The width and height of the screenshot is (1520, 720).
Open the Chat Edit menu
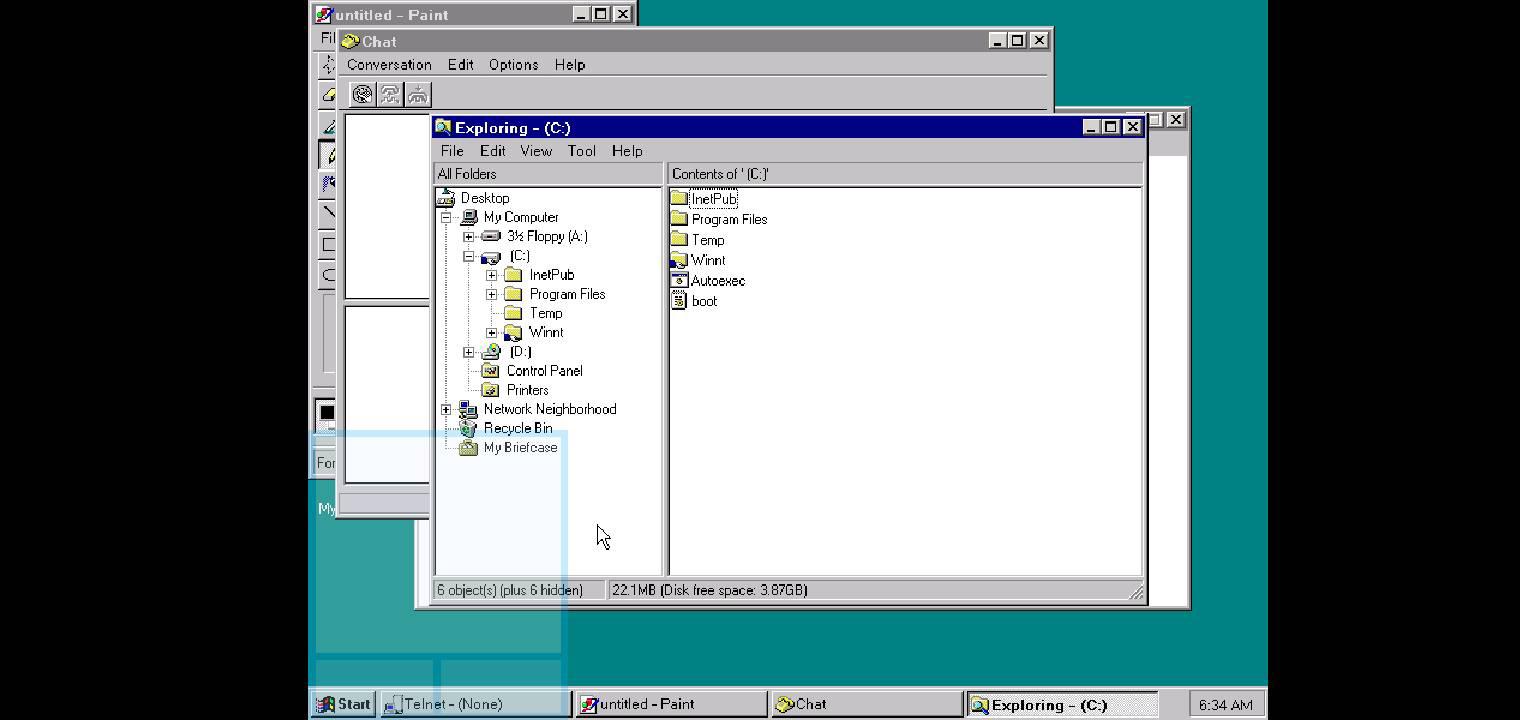460,65
